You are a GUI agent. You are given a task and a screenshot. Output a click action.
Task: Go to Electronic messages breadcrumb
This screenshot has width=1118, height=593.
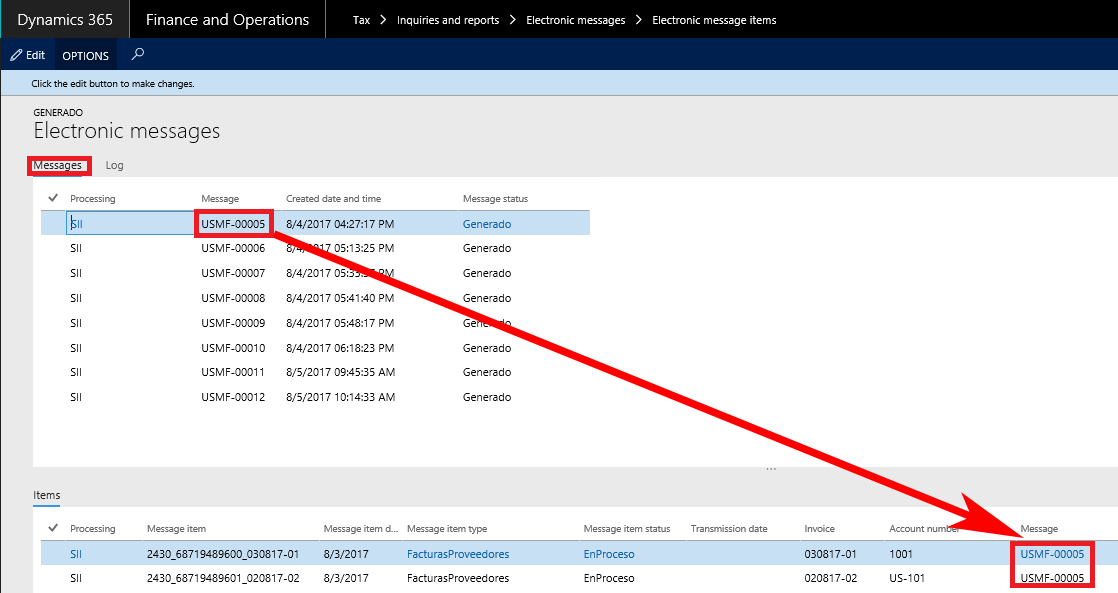point(575,20)
